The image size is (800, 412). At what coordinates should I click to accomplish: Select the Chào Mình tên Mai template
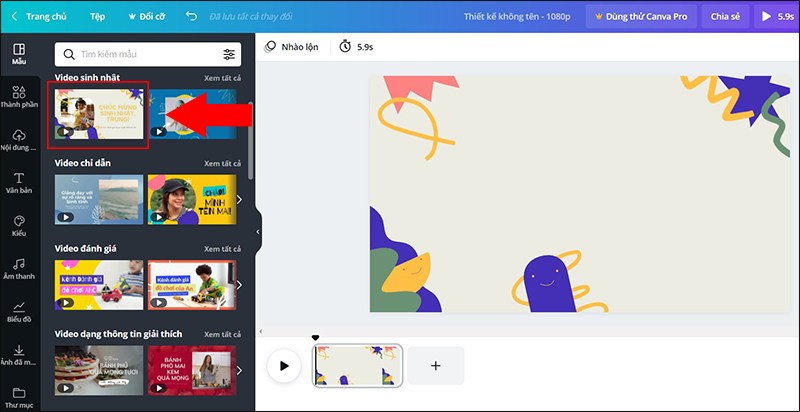point(192,199)
